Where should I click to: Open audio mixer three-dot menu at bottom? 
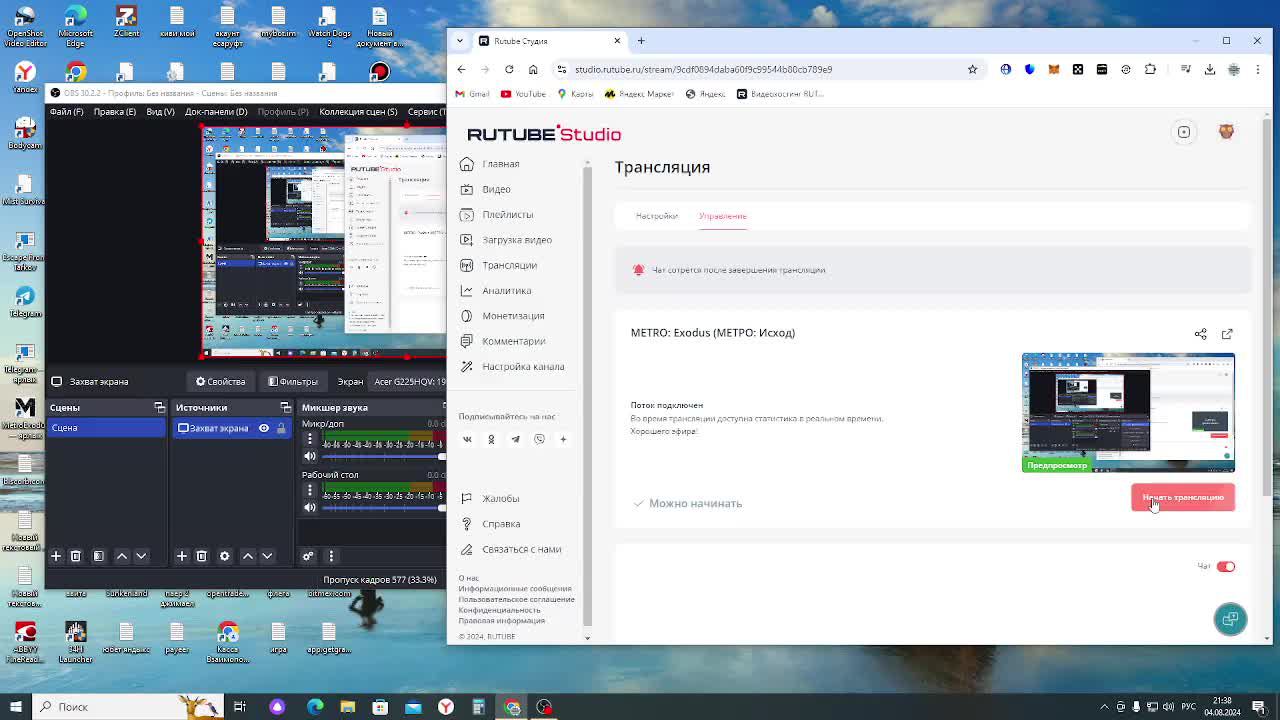click(331, 556)
